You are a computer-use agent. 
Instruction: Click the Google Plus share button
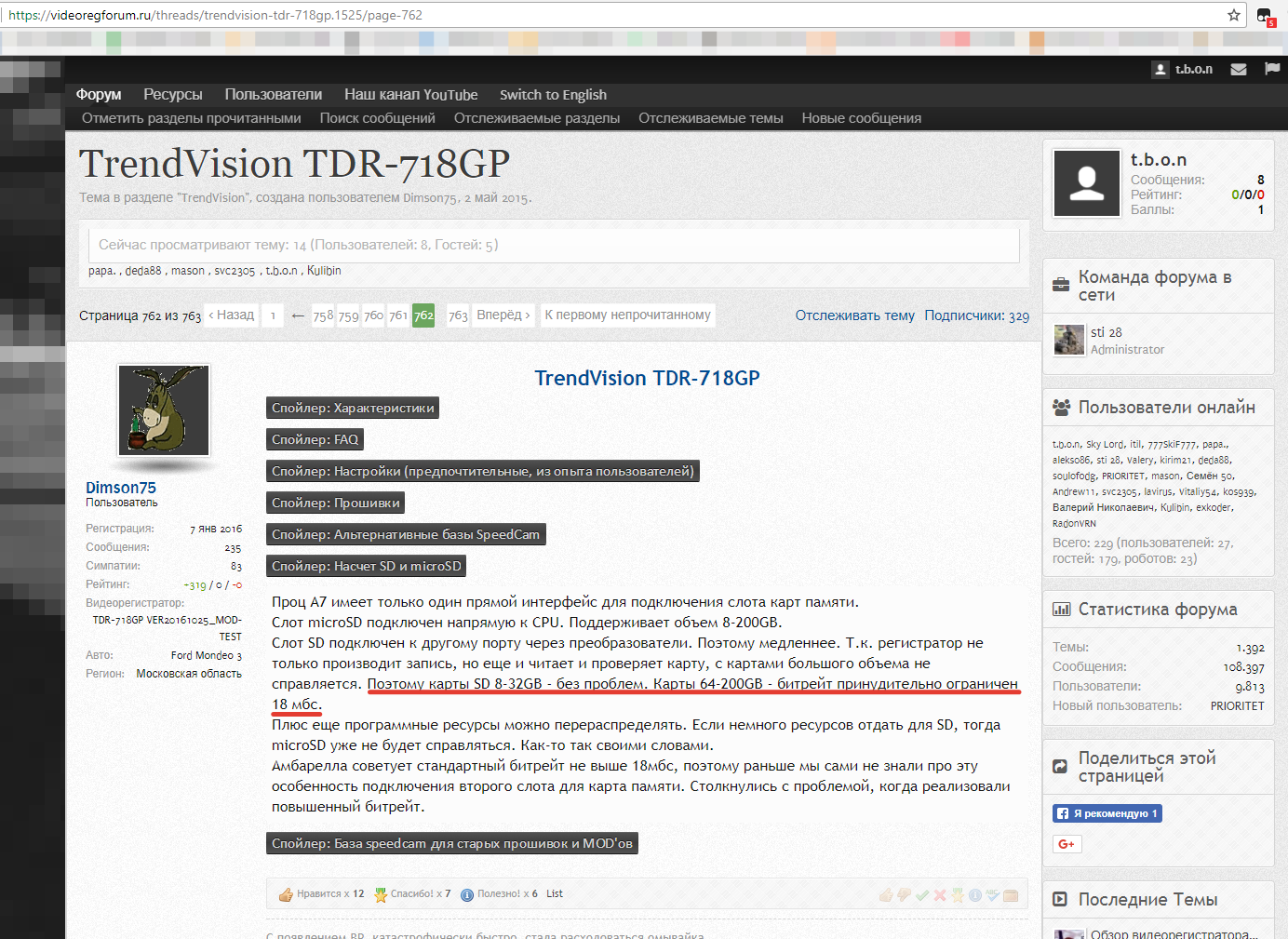[1067, 844]
